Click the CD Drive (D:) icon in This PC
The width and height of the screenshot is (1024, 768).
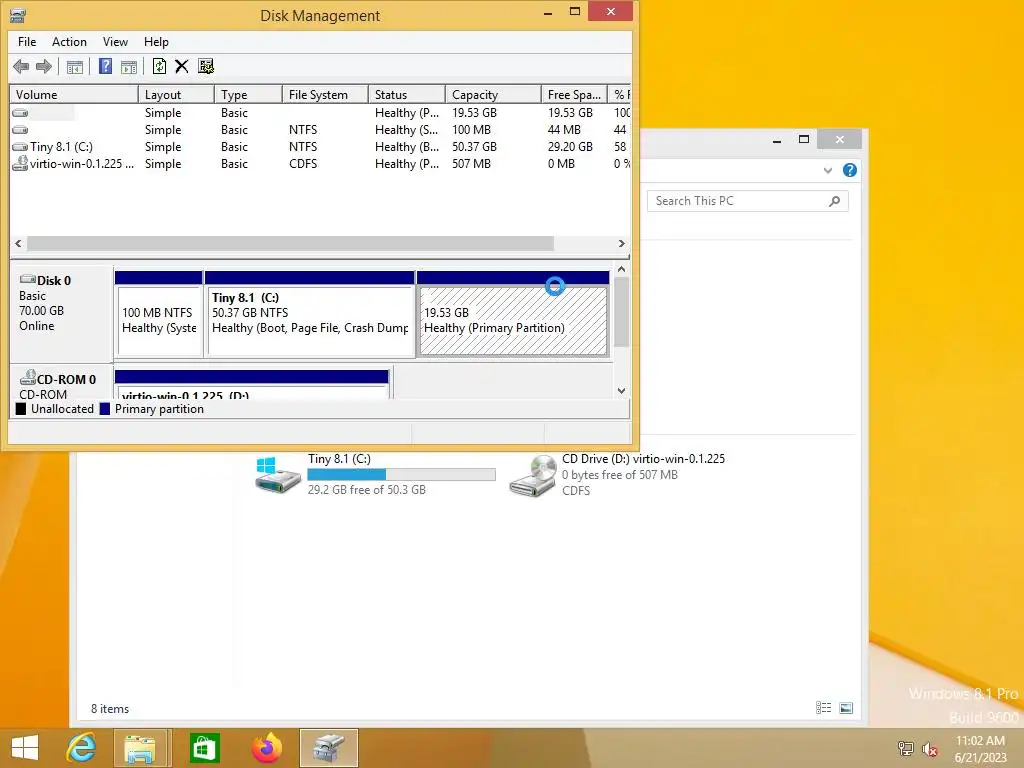tap(532, 475)
